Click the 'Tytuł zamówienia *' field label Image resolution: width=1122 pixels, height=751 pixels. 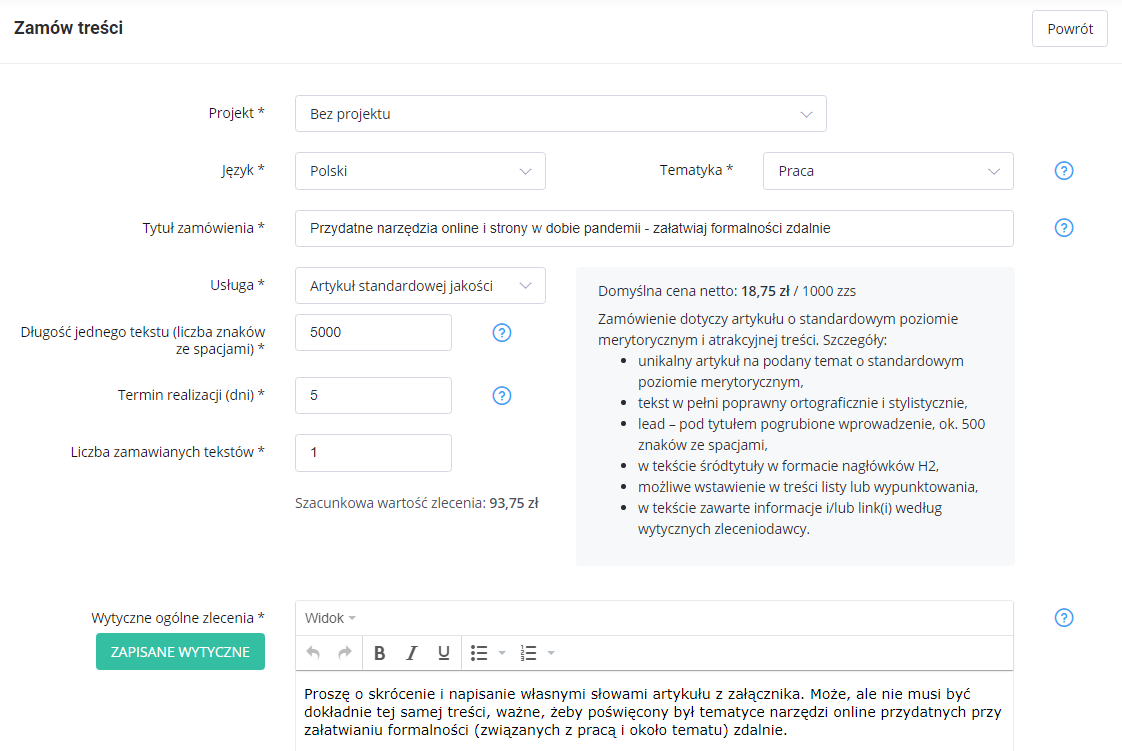click(204, 228)
